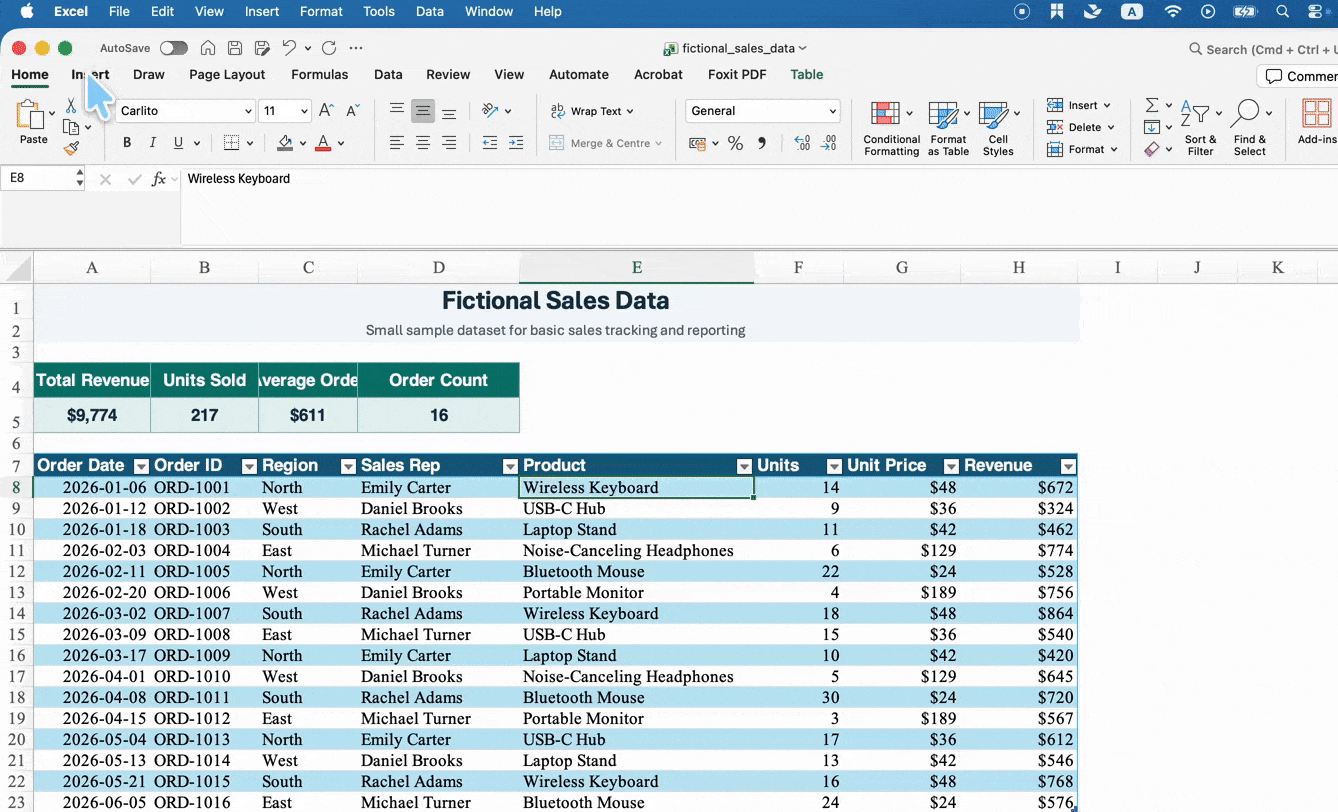This screenshot has height=812, width=1338.
Task: Click the Search field in title bar
Action: 1263,49
